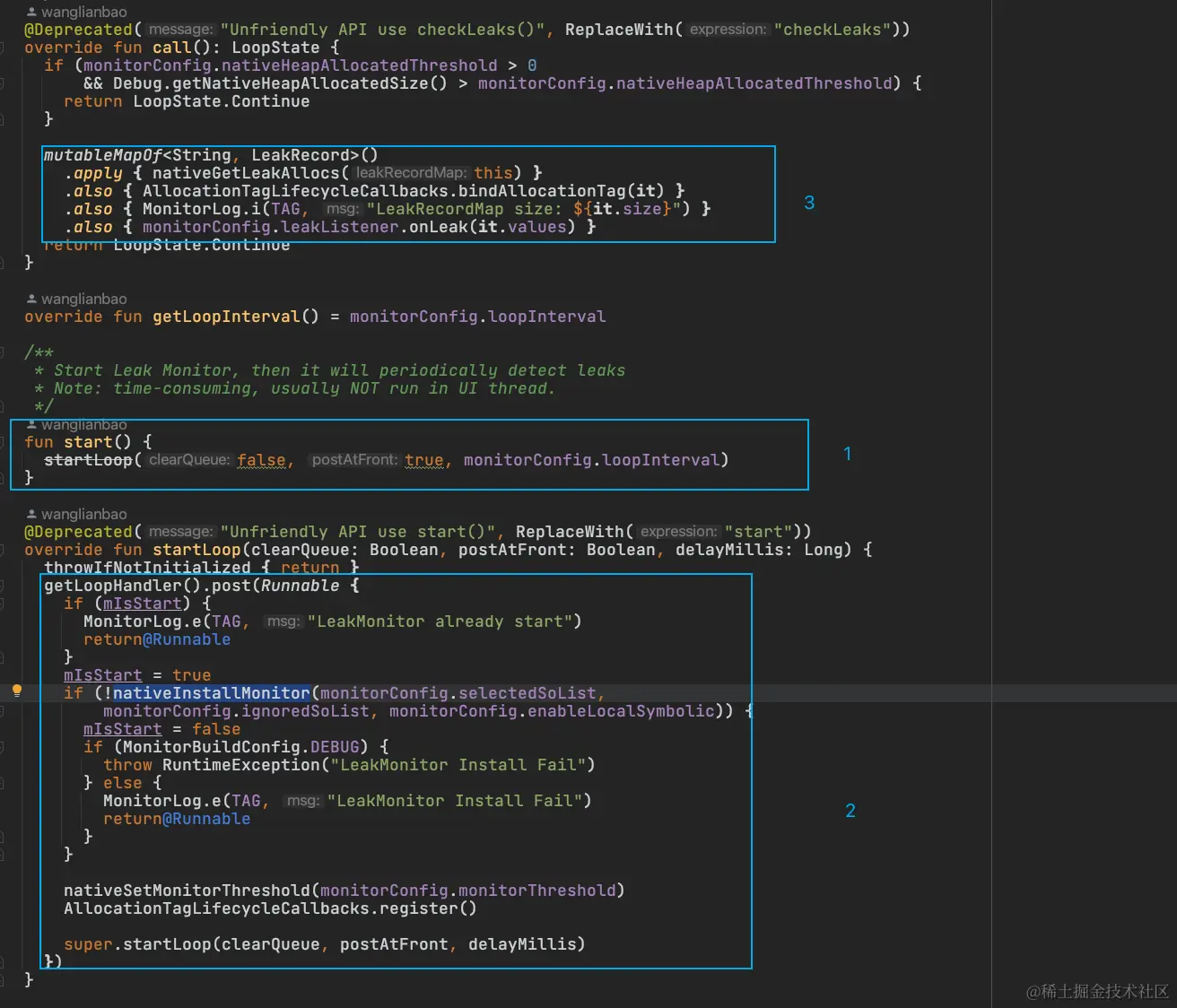Click super.startLoop call

(x=137, y=944)
